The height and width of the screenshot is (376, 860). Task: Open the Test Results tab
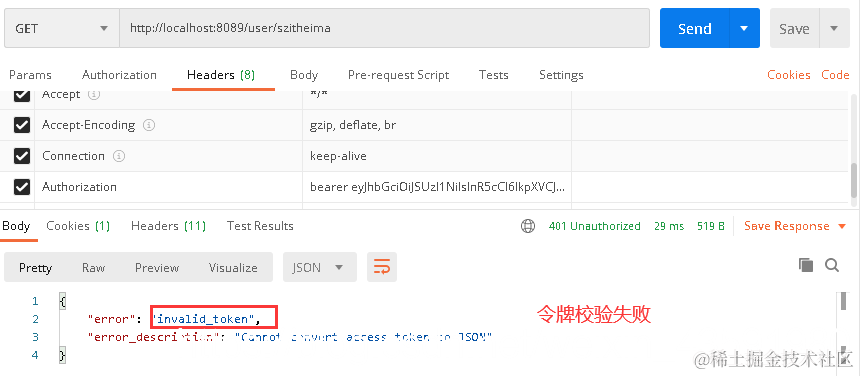click(260, 226)
